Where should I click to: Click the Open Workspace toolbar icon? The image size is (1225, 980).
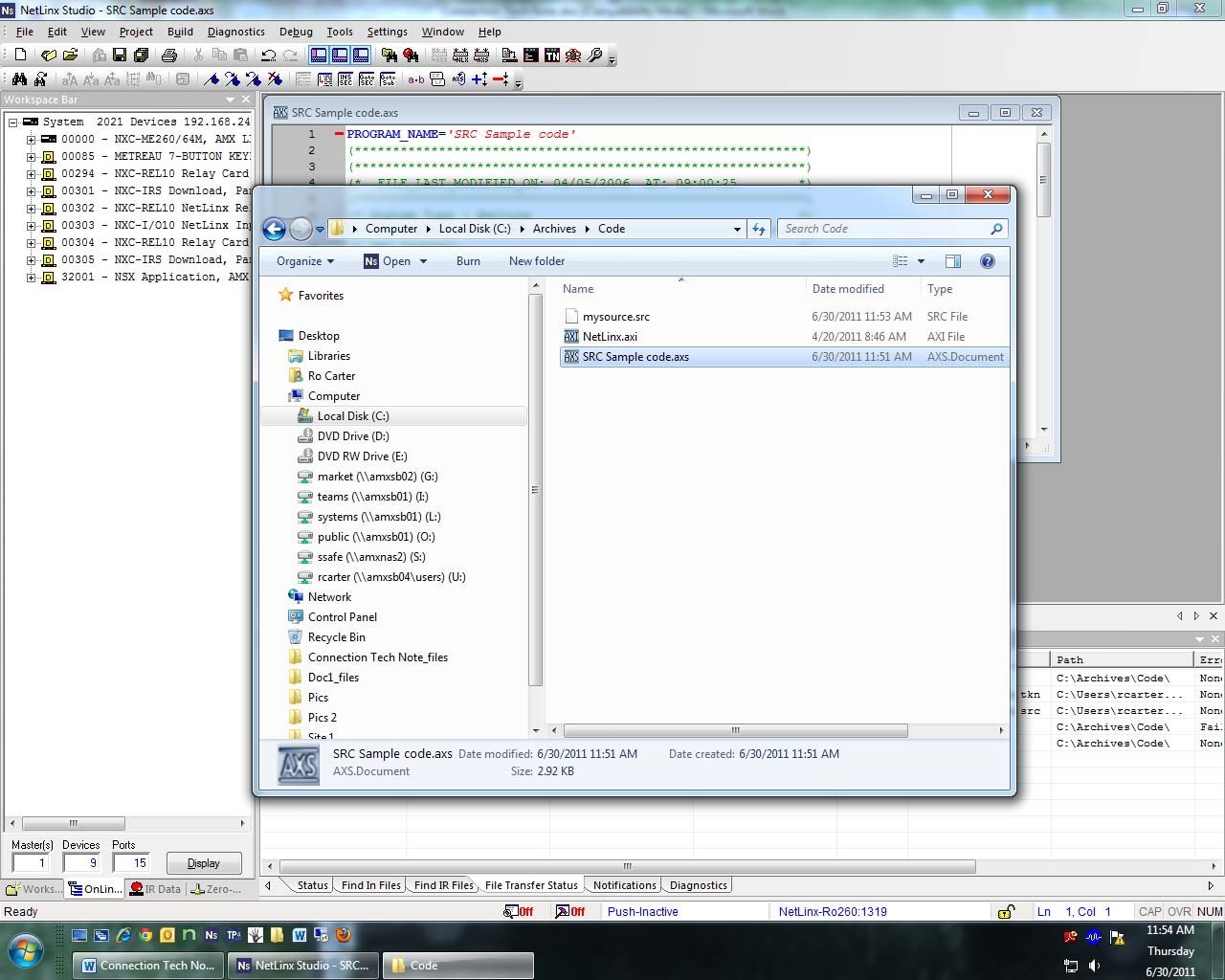[x=49, y=56]
